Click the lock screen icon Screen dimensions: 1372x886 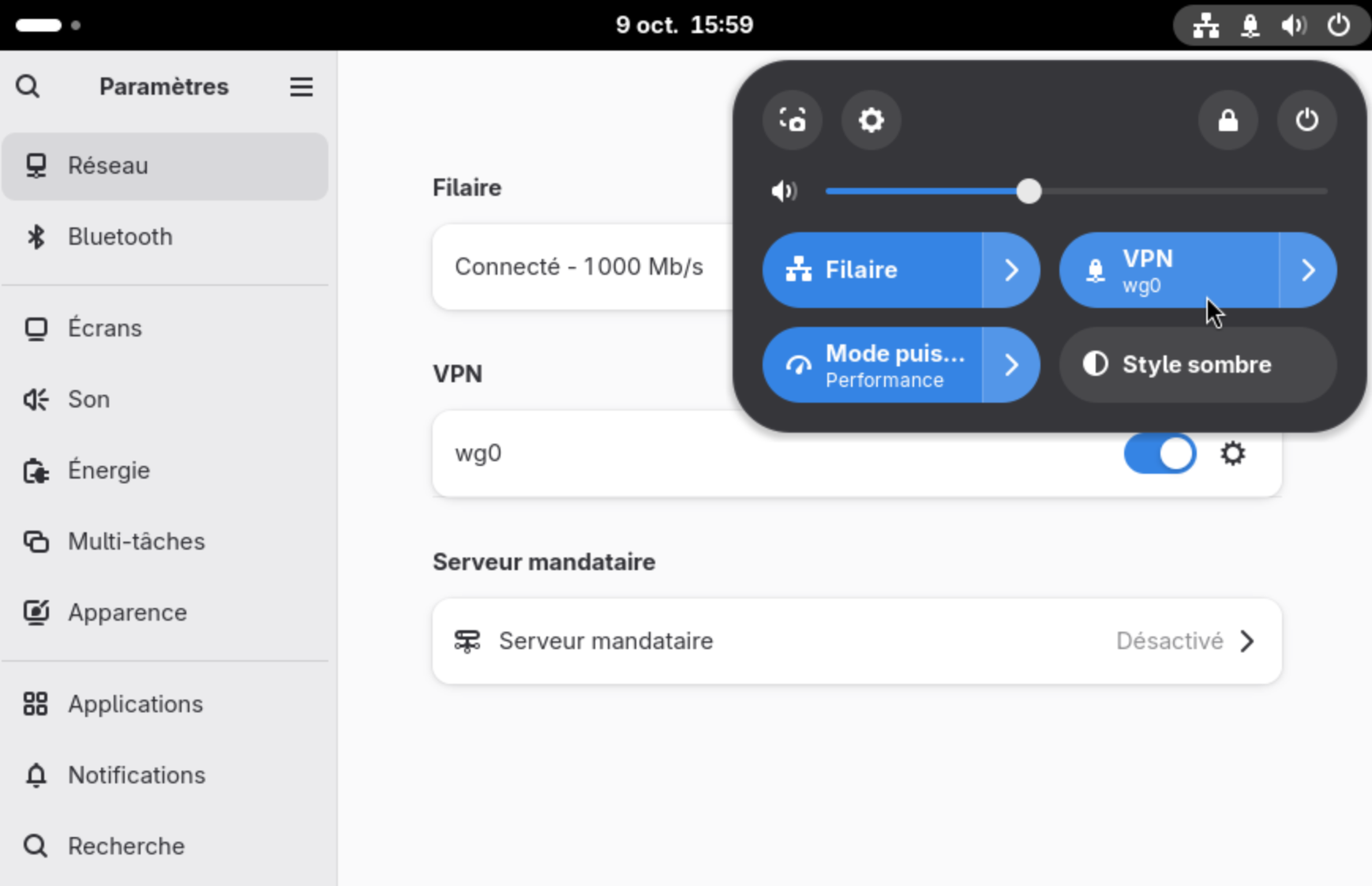click(x=1228, y=120)
